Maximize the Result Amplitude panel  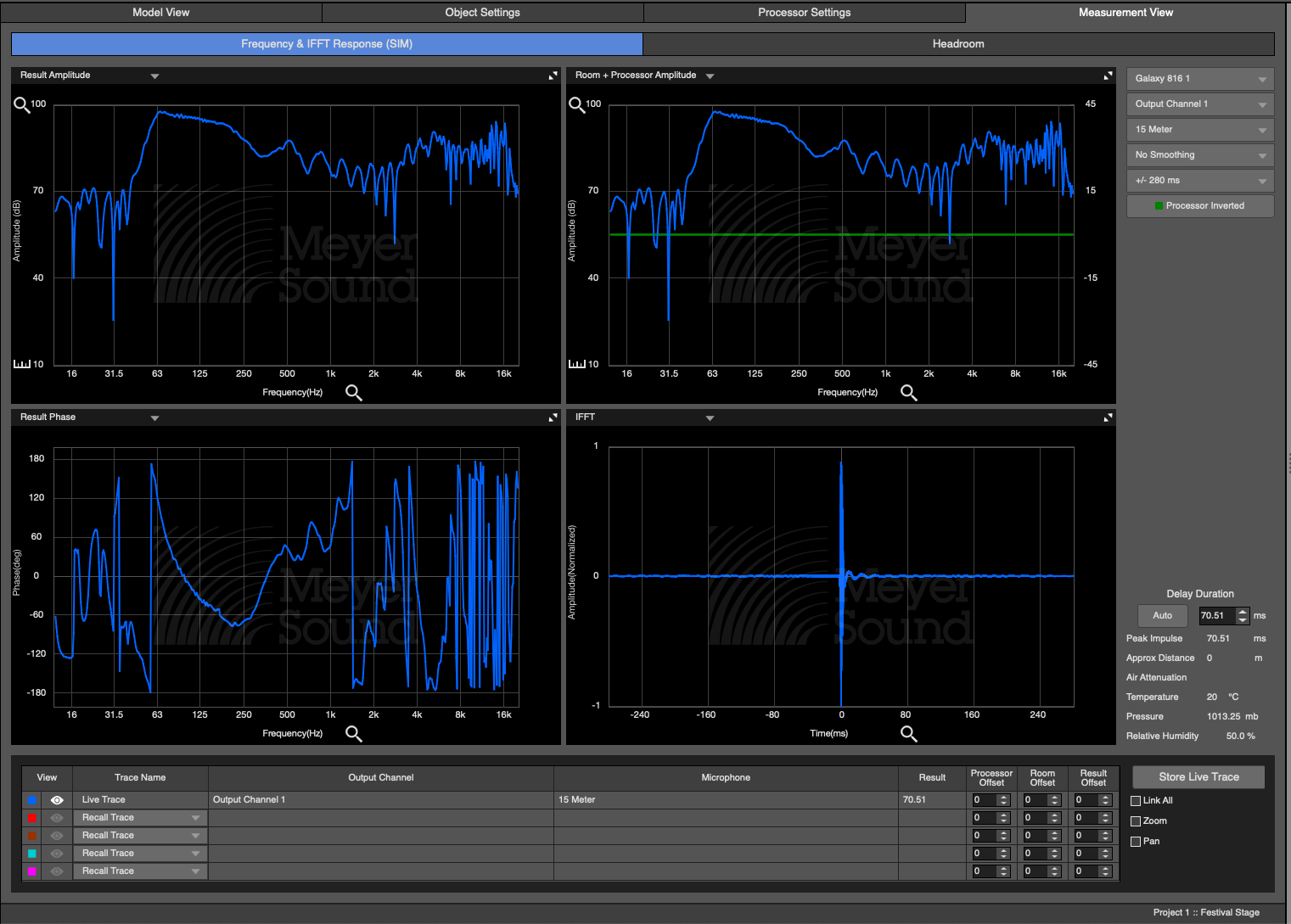[x=553, y=76]
